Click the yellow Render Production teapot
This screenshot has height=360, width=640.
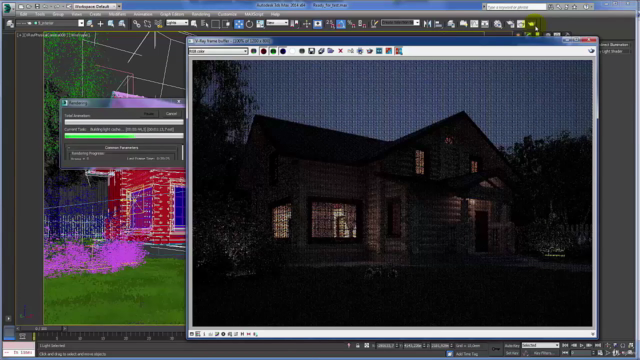point(531,24)
